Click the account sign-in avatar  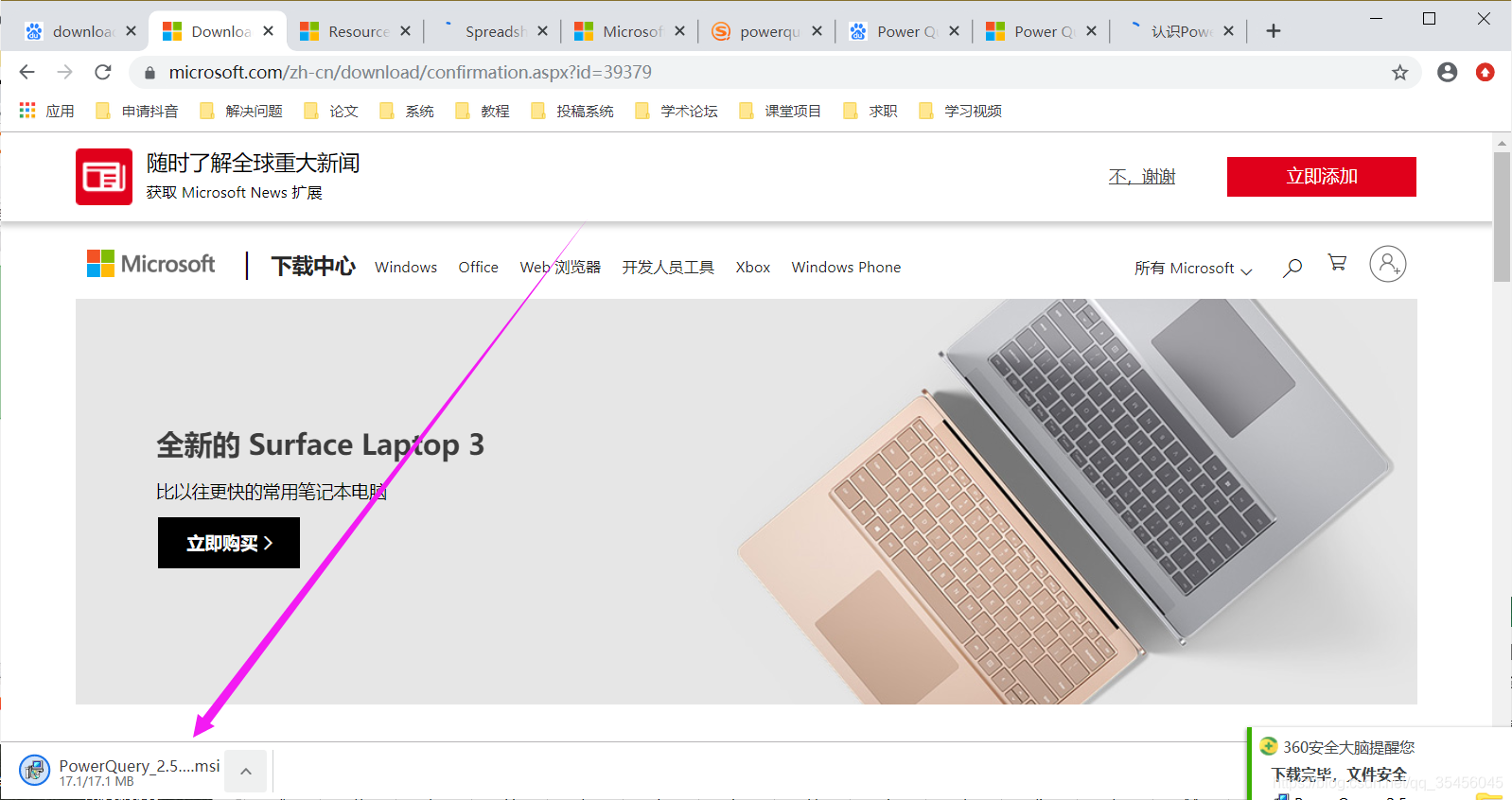pyautogui.click(x=1388, y=264)
